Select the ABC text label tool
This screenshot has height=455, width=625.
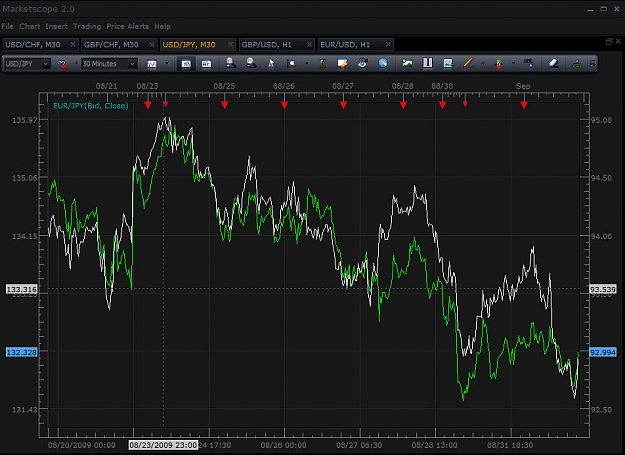pyautogui.click(x=529, y=63)
